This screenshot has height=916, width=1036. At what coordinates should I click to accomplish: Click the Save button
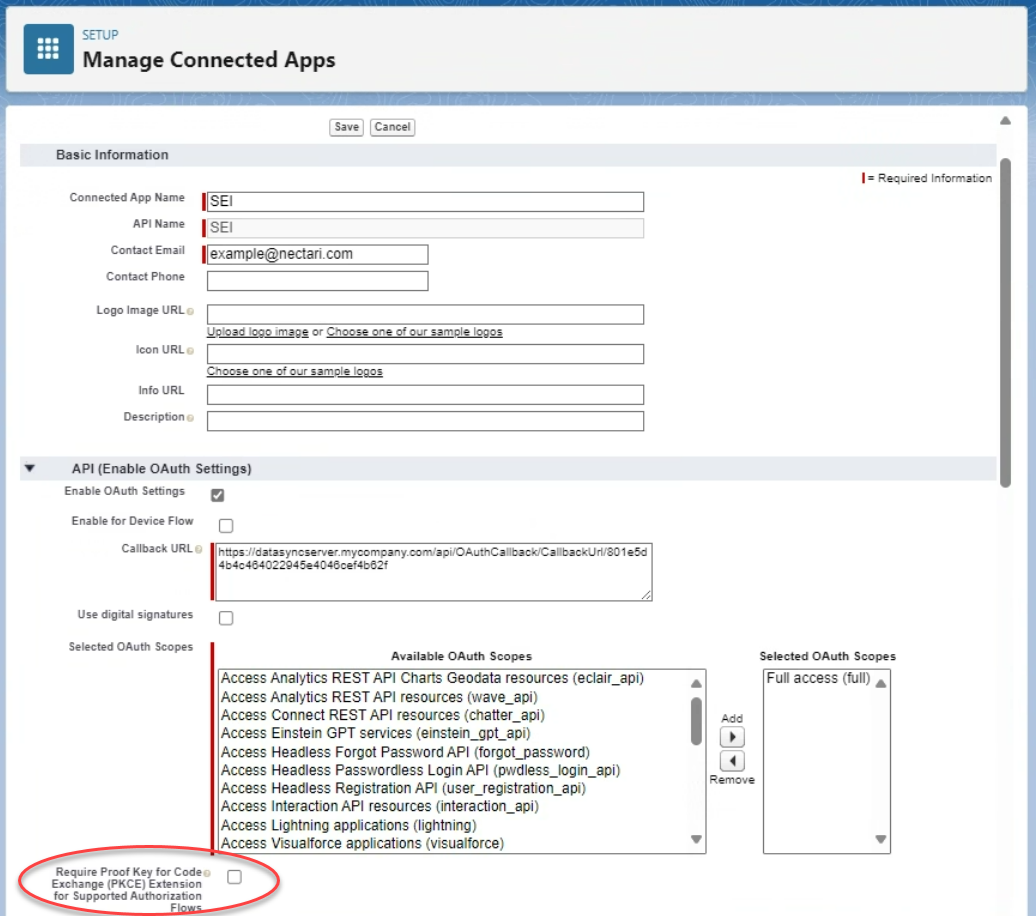coord(346,127)
